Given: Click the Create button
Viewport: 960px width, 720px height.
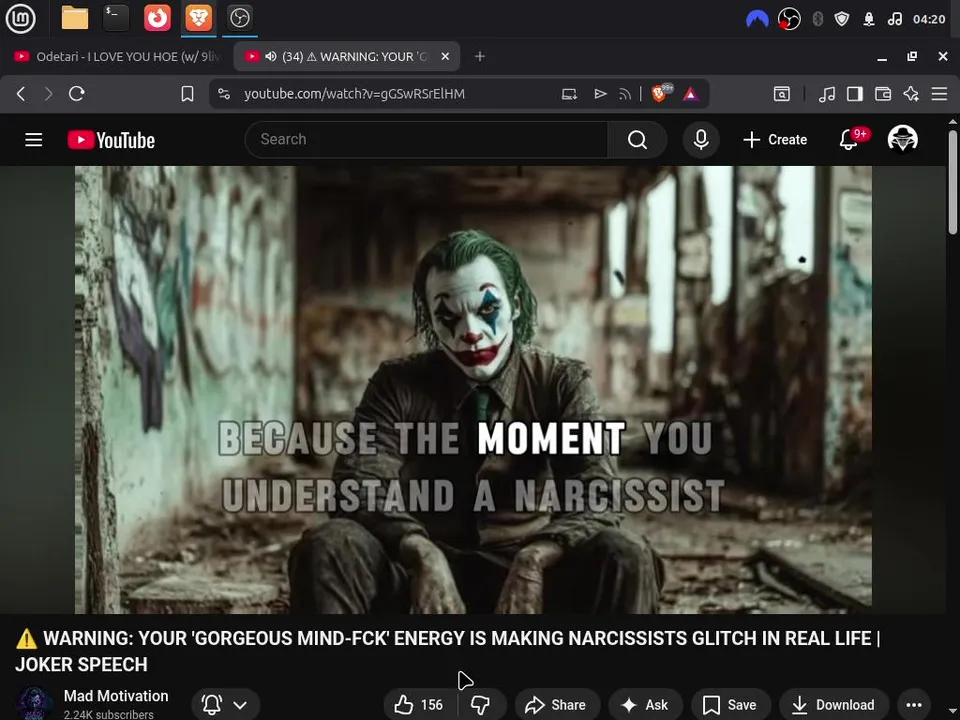Looking at the screenshot, I should [x=775, y=140].
